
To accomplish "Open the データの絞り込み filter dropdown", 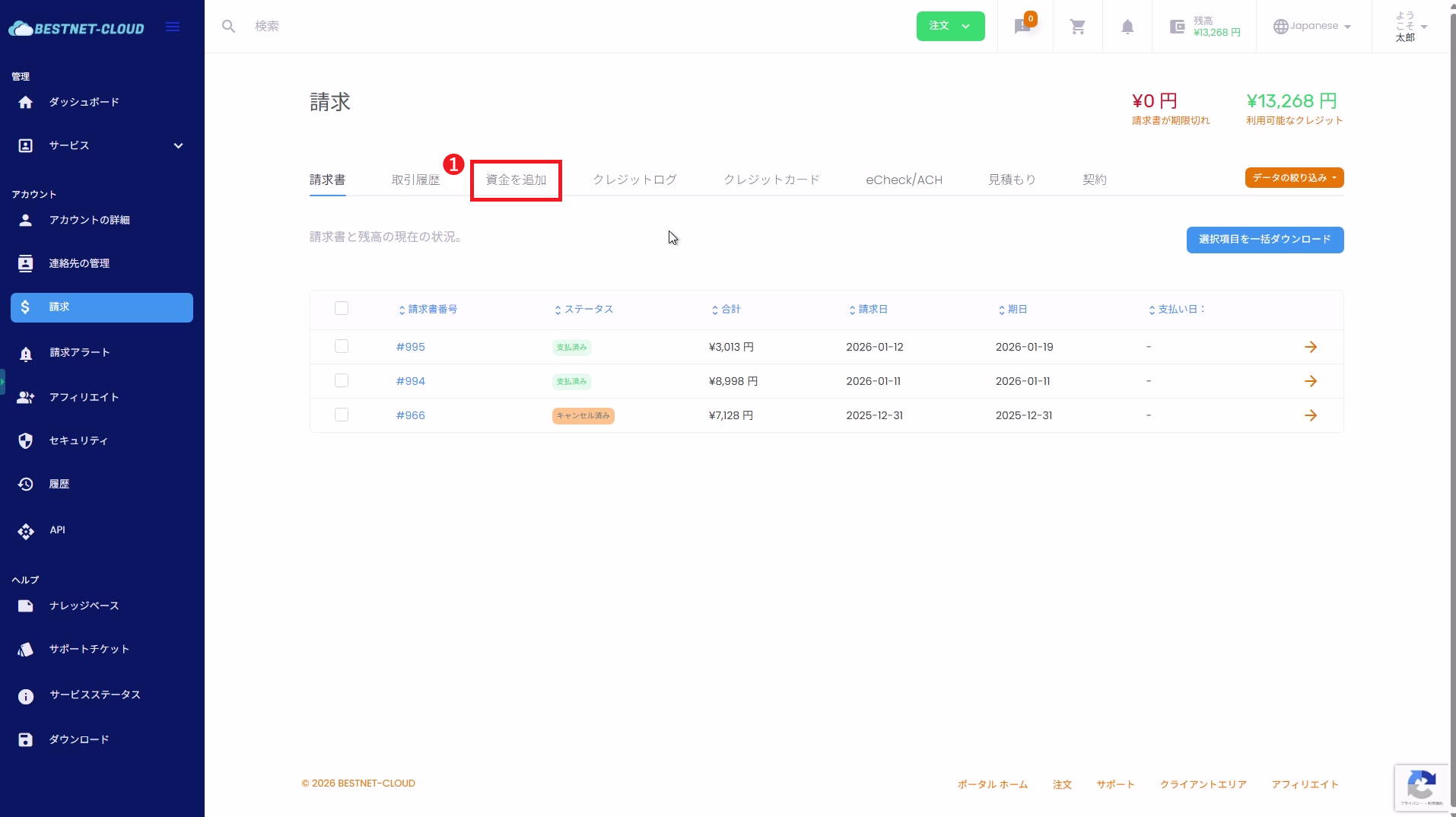I will pos(1293,177).
